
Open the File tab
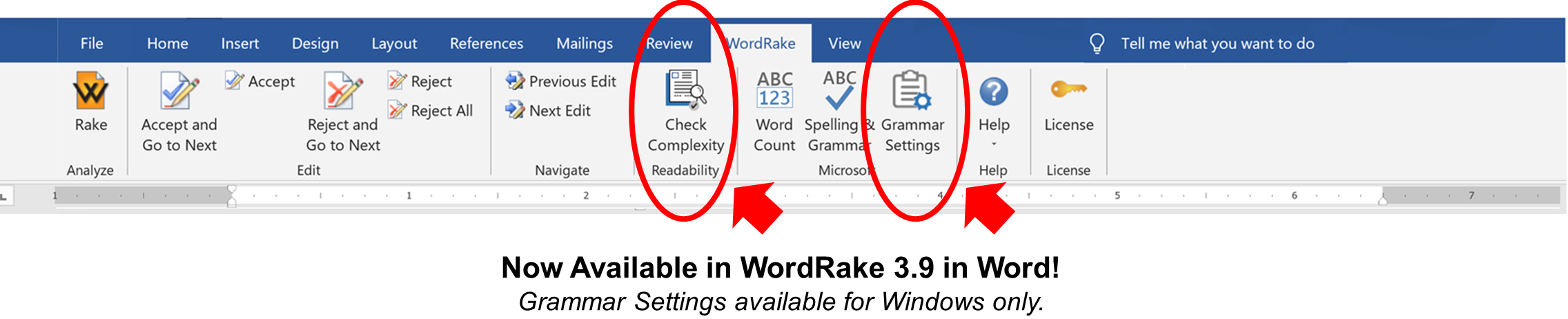91,43
